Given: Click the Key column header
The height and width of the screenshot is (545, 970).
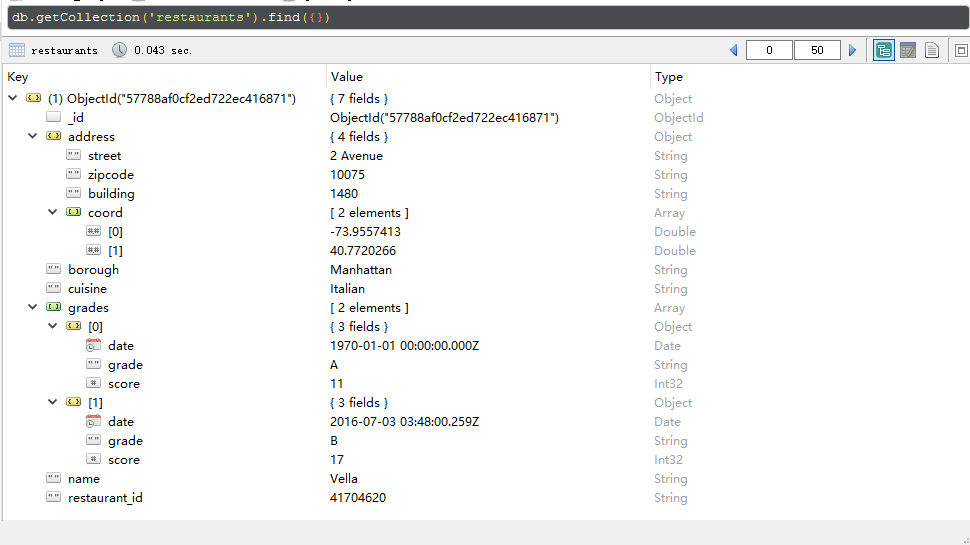Looking at the screenshot, I should (x=17, y=77).
